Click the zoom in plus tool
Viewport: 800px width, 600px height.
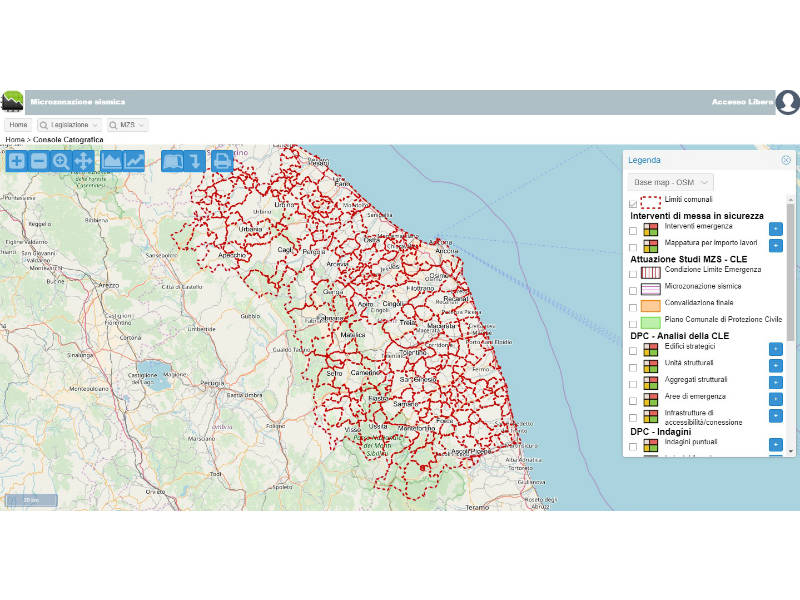[x=17, y=161]
